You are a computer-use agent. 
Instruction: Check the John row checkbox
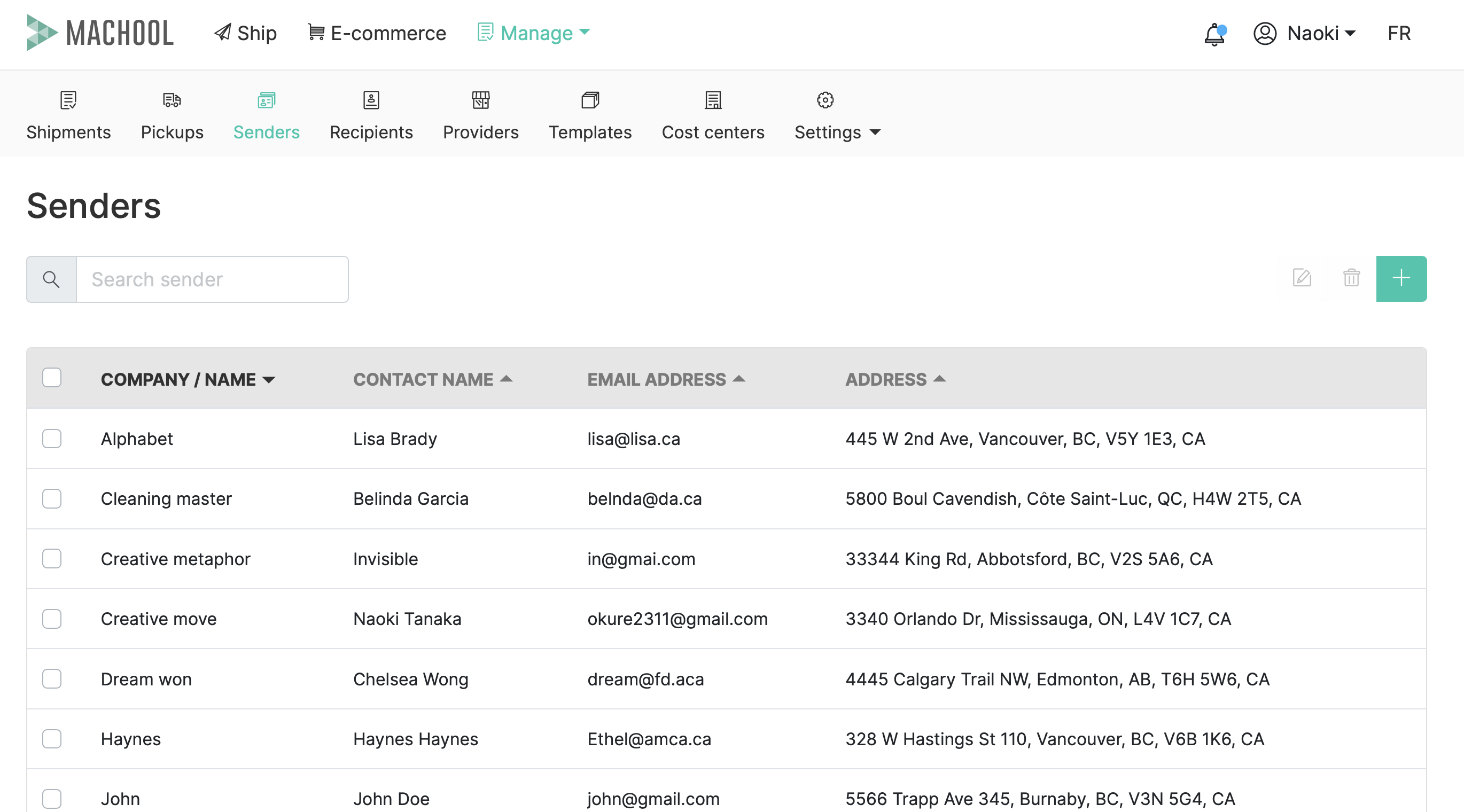tap(52, 799)
